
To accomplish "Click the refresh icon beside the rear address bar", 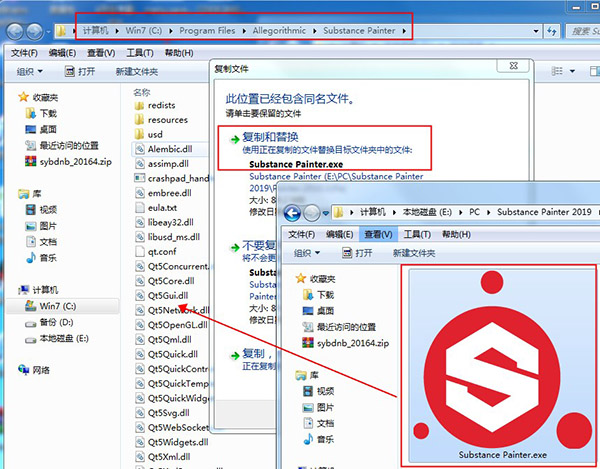I will tap(552, 31).
